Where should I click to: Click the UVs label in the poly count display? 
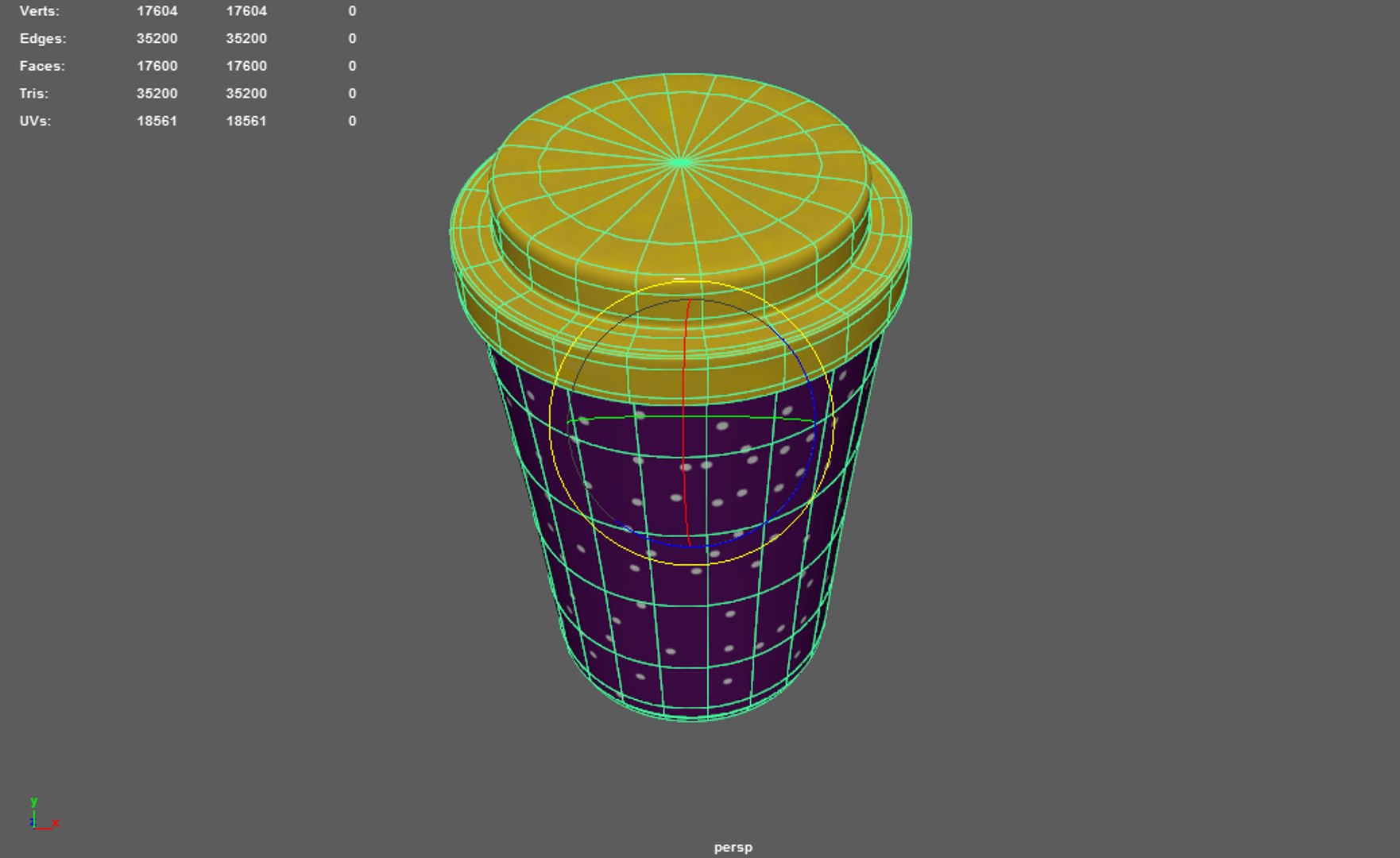35,121
